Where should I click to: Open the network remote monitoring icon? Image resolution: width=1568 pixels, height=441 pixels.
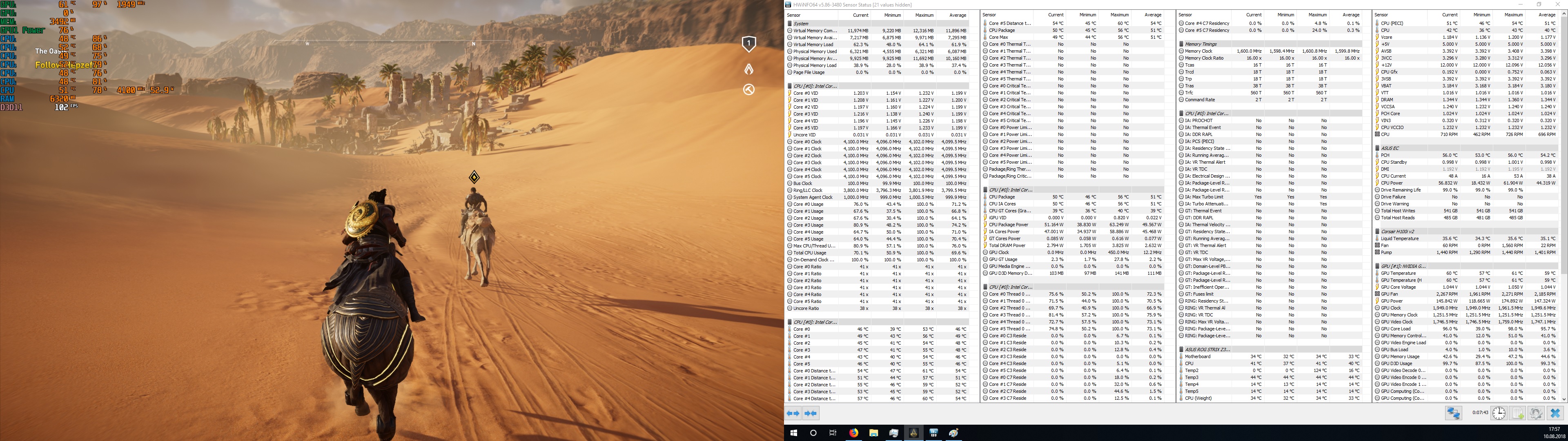click(x=1454, y=413)
